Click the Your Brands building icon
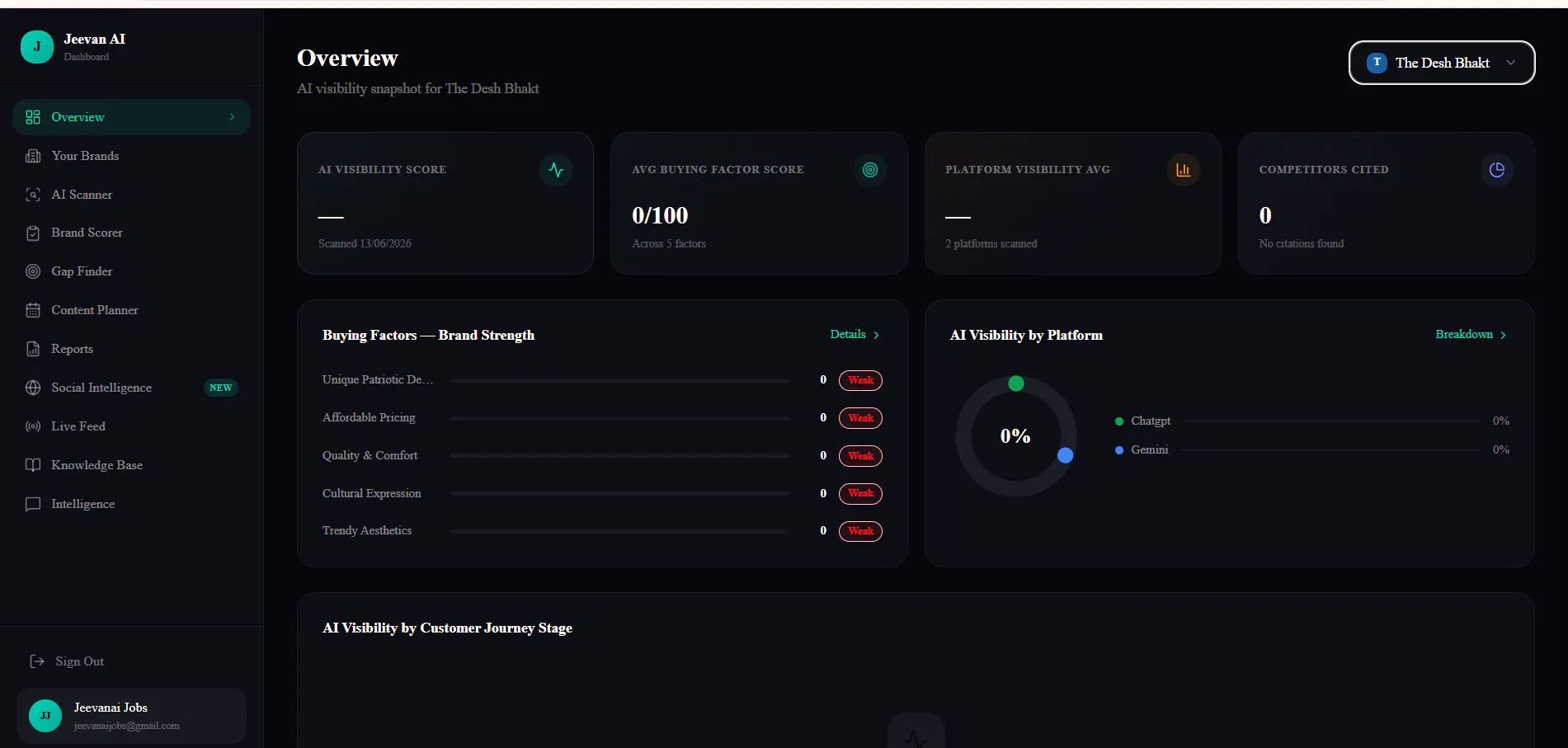The image size is (1568, 748). click(33, 156)
